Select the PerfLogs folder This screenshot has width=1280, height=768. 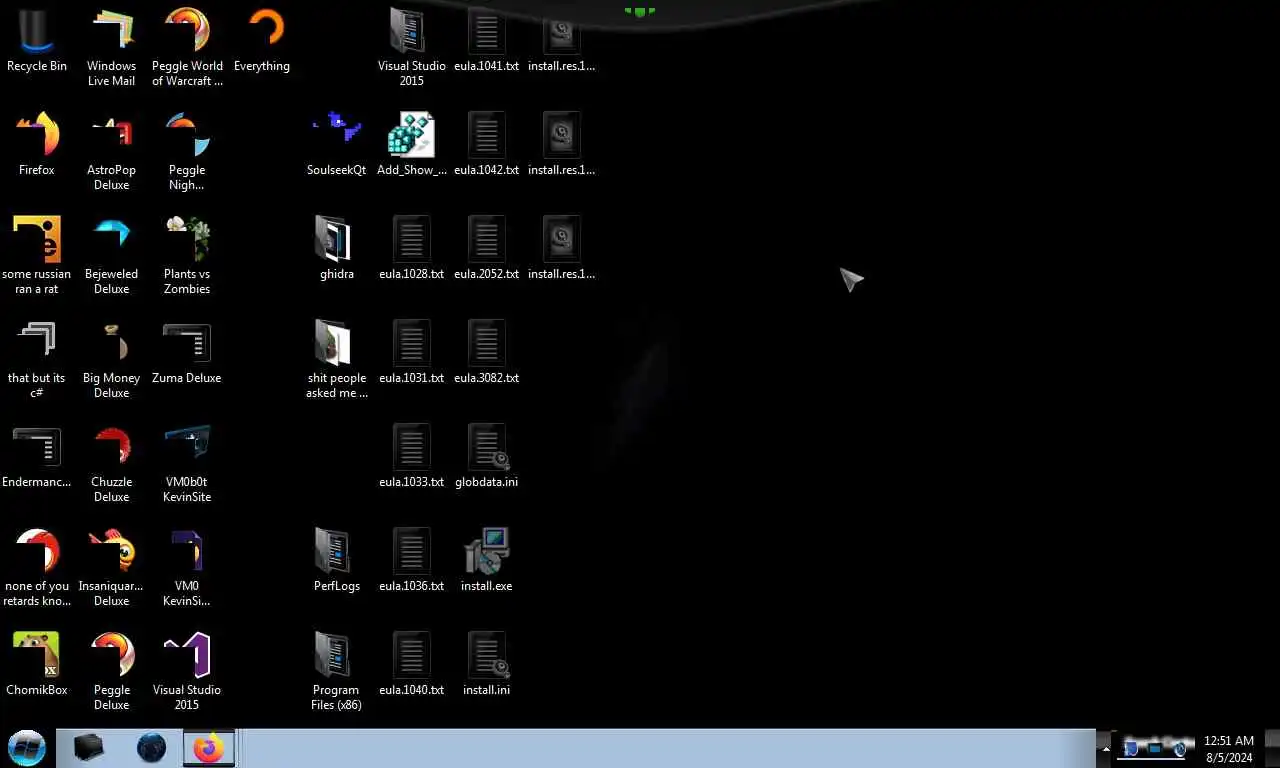337,561
